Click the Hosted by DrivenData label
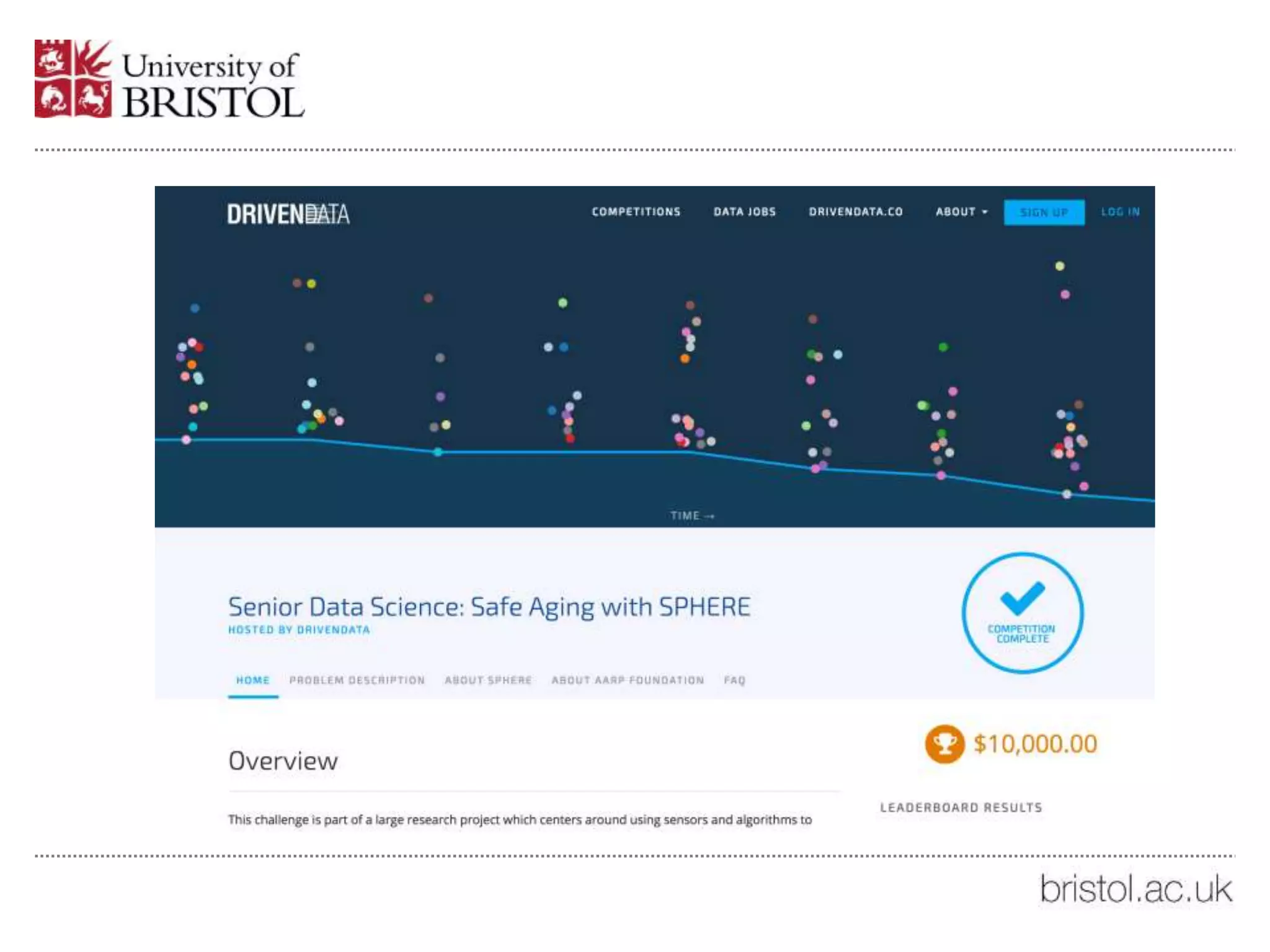The image size is (1270, 952). pyautogui.click(x=299, y=630)
